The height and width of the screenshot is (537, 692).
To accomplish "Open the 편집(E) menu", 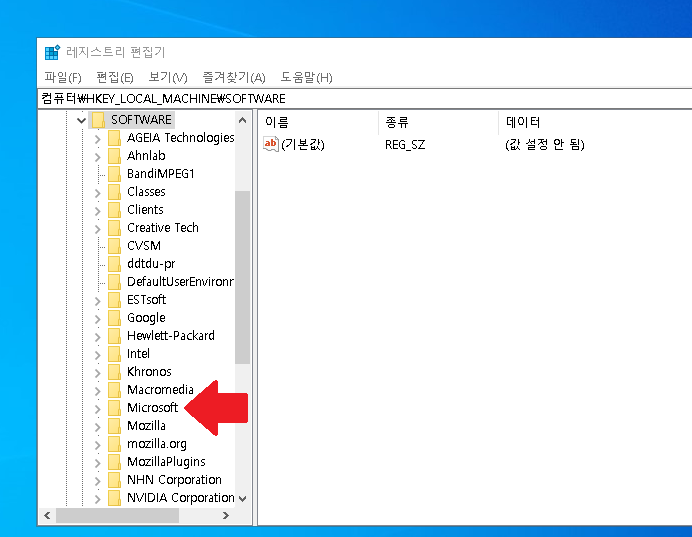I will pyautogui.click(x=115, y=78).
